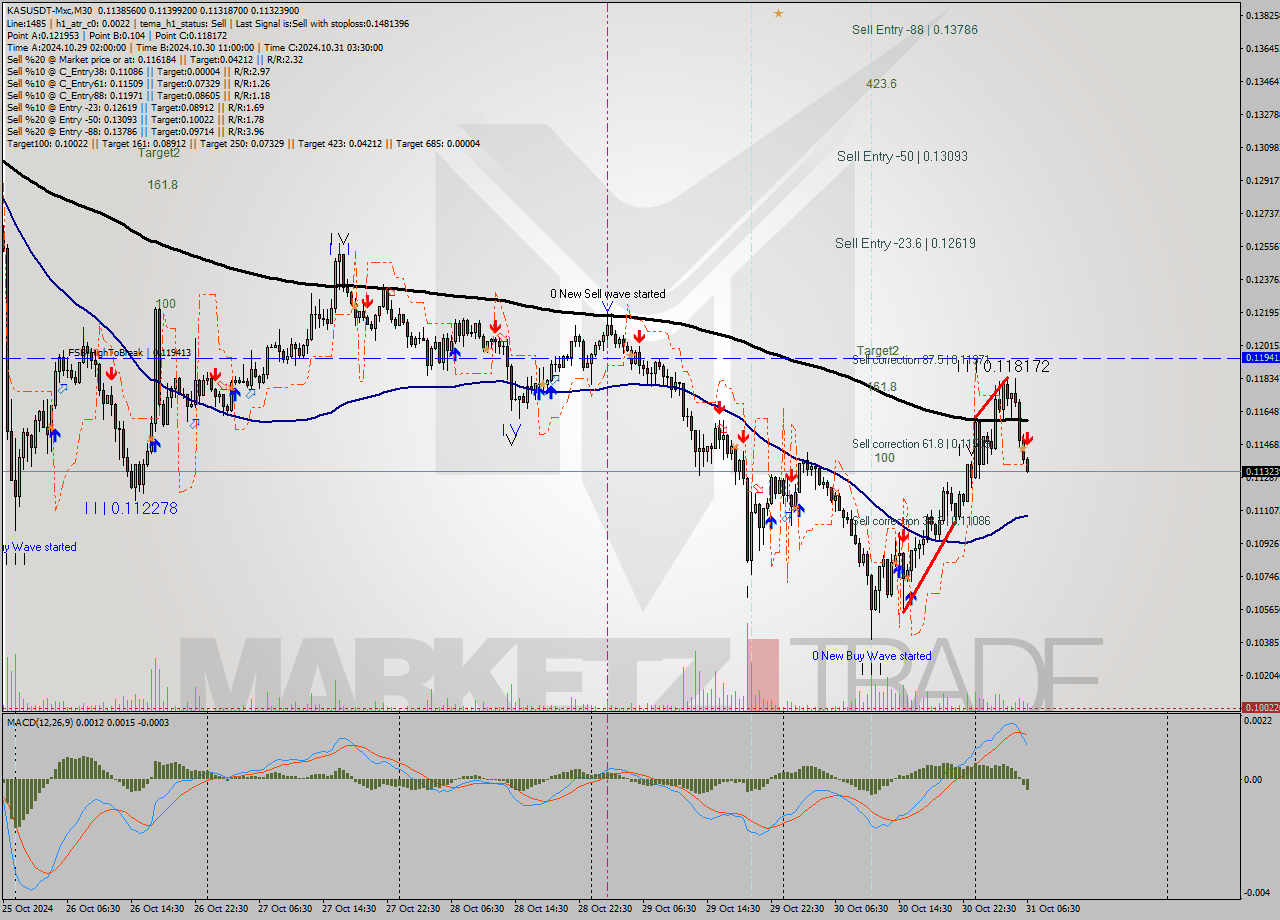The image size is (1280, 920).
Task: Select the 'Sell Entry -50 | 0.13093' label
Action: click(x=902, y=157)
